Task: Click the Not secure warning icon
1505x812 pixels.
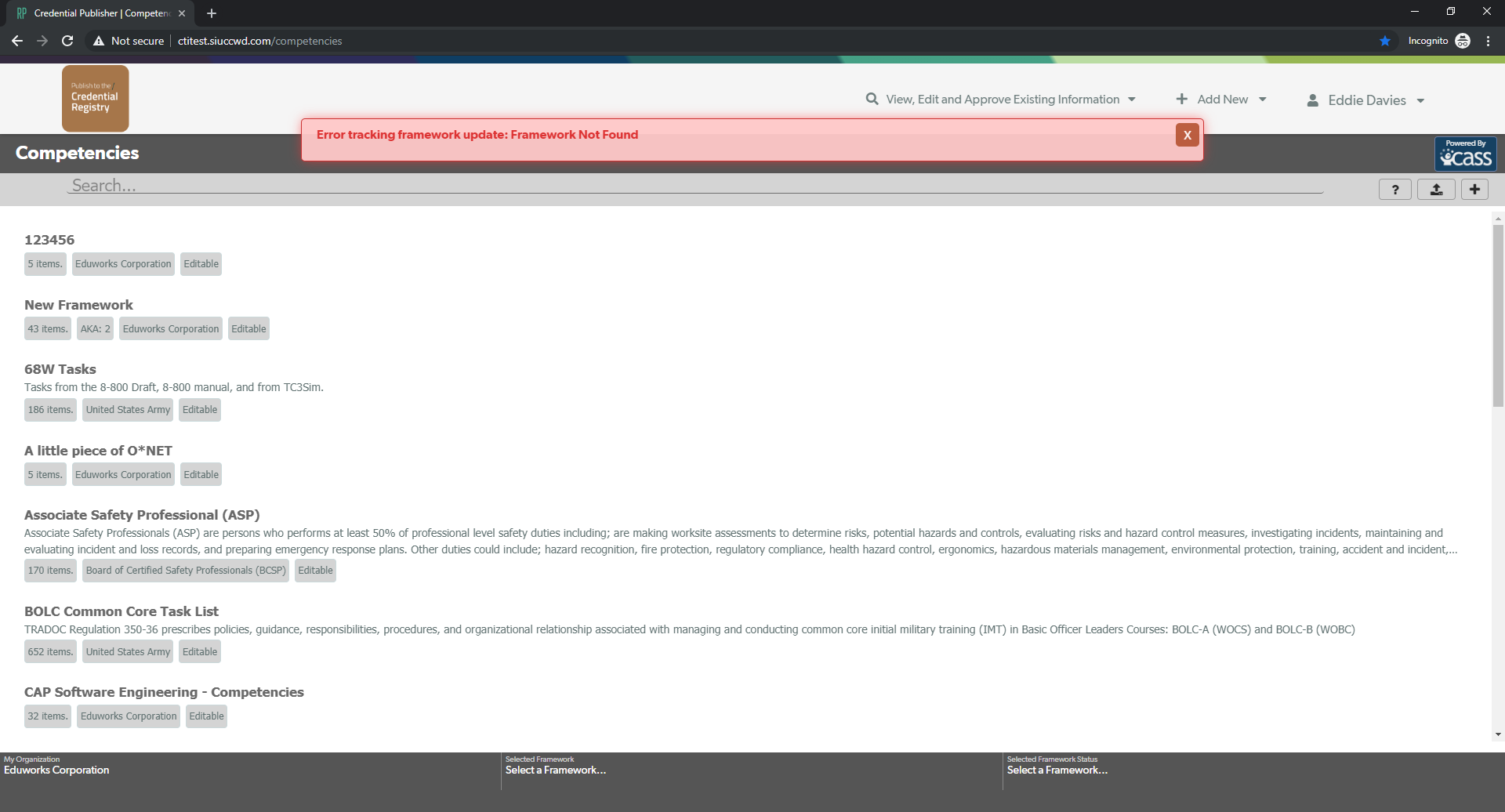Action: (99, 41)
